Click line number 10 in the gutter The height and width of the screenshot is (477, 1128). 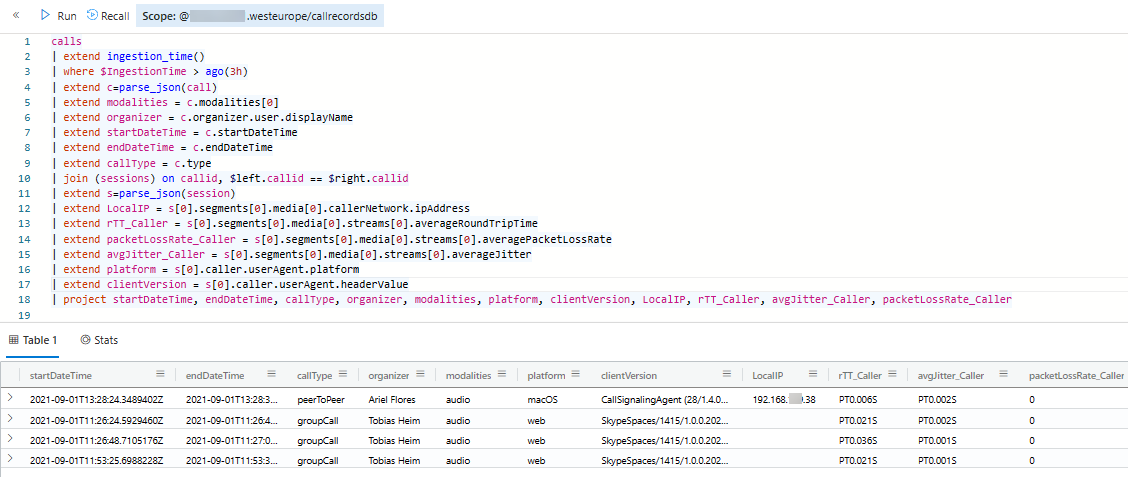26,178
